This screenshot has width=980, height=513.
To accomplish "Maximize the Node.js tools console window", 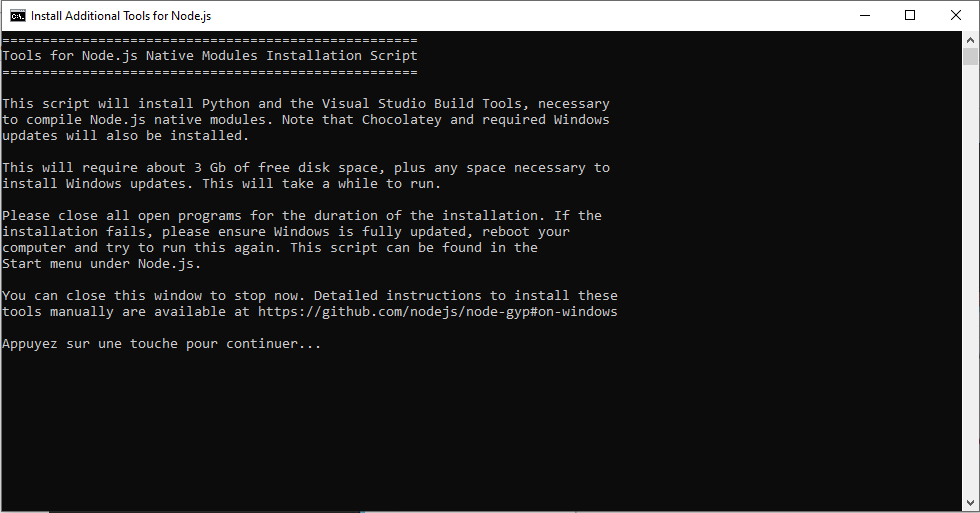I will click(910, 16).
